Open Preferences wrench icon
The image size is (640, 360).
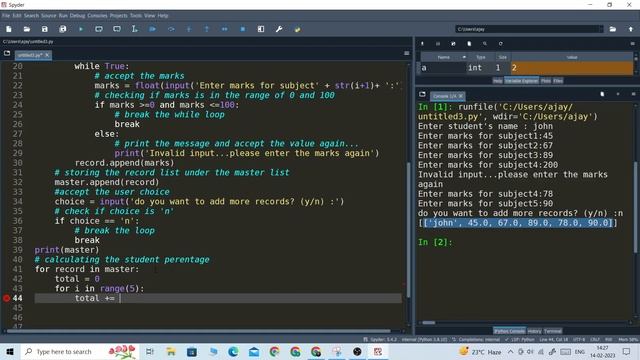click(x=279, y=29)
